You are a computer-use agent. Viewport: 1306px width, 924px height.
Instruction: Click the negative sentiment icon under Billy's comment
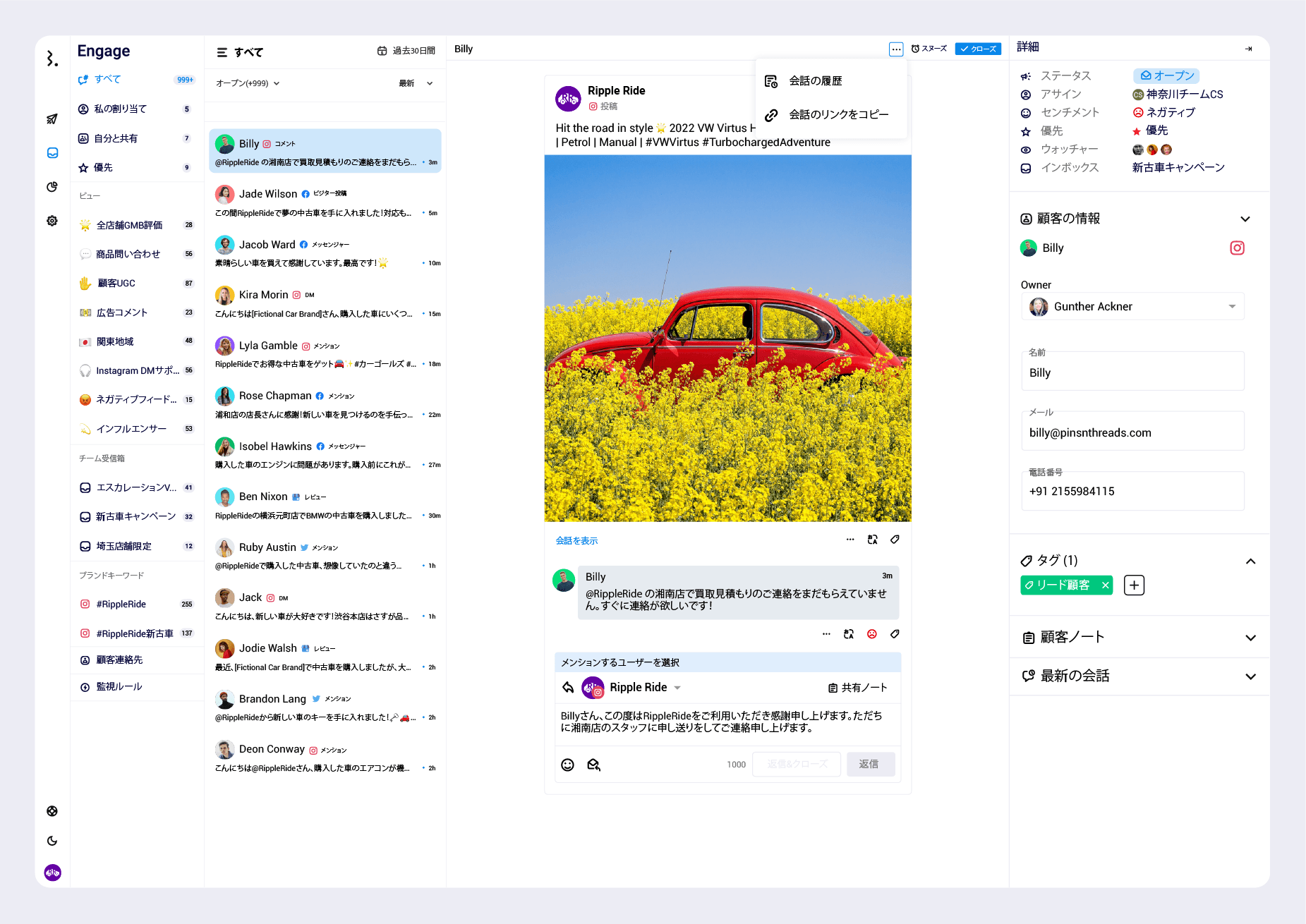click(872, 634)
